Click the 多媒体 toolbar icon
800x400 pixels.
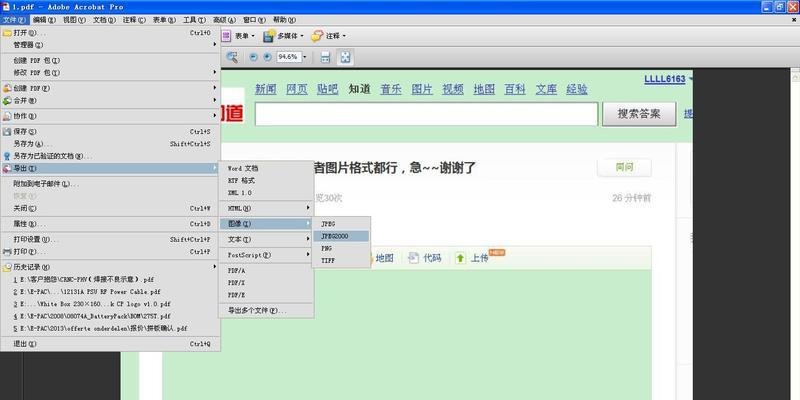click(x=269, y=36)
